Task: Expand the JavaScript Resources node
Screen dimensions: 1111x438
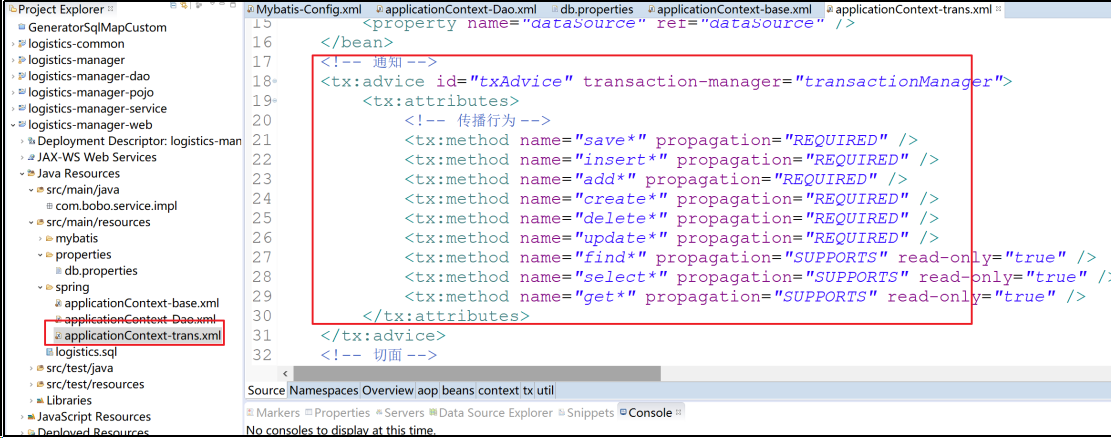Action: (x=22, y=417)
